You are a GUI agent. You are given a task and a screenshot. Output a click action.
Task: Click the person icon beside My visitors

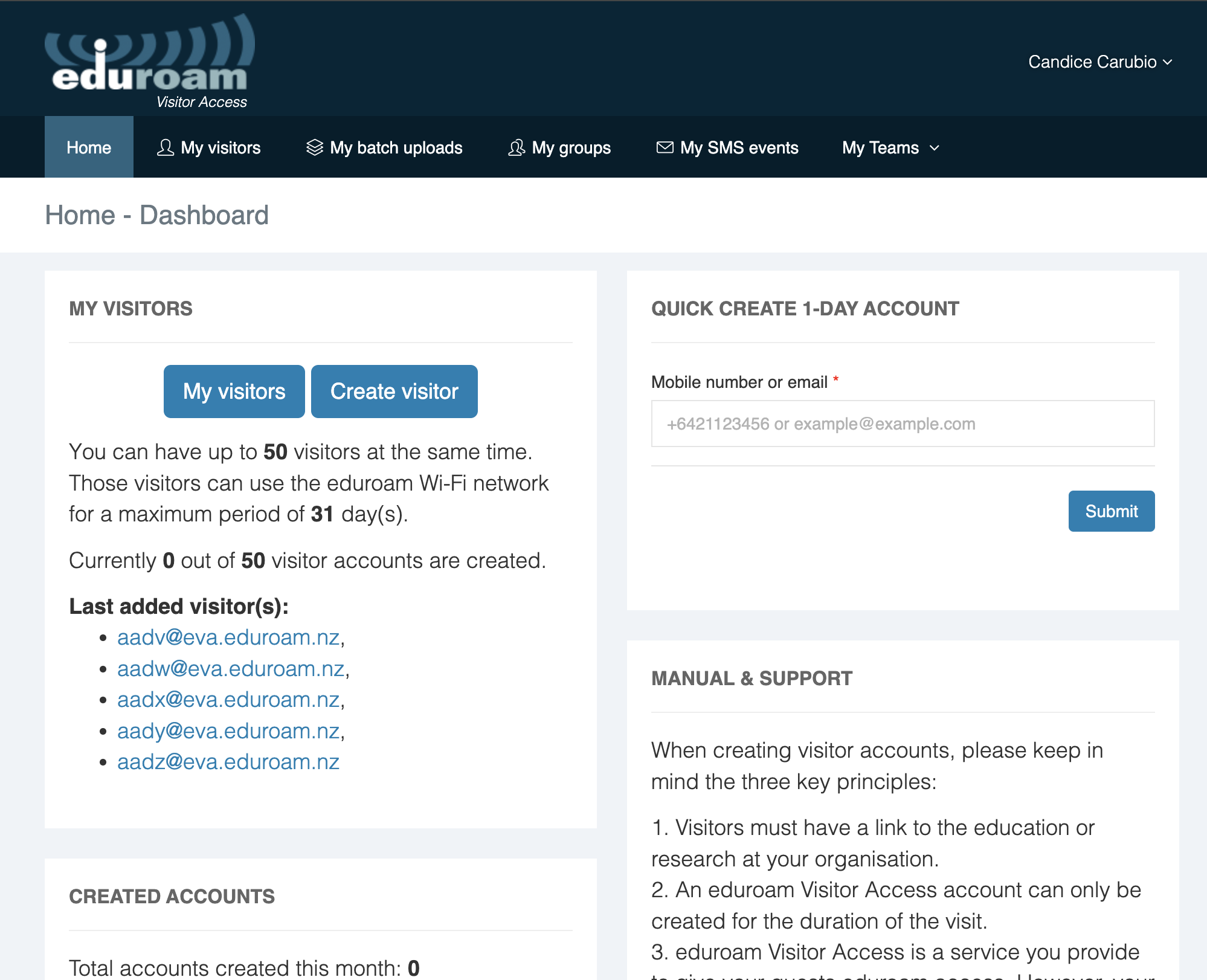pyautogui.click(x=165, y=148)
